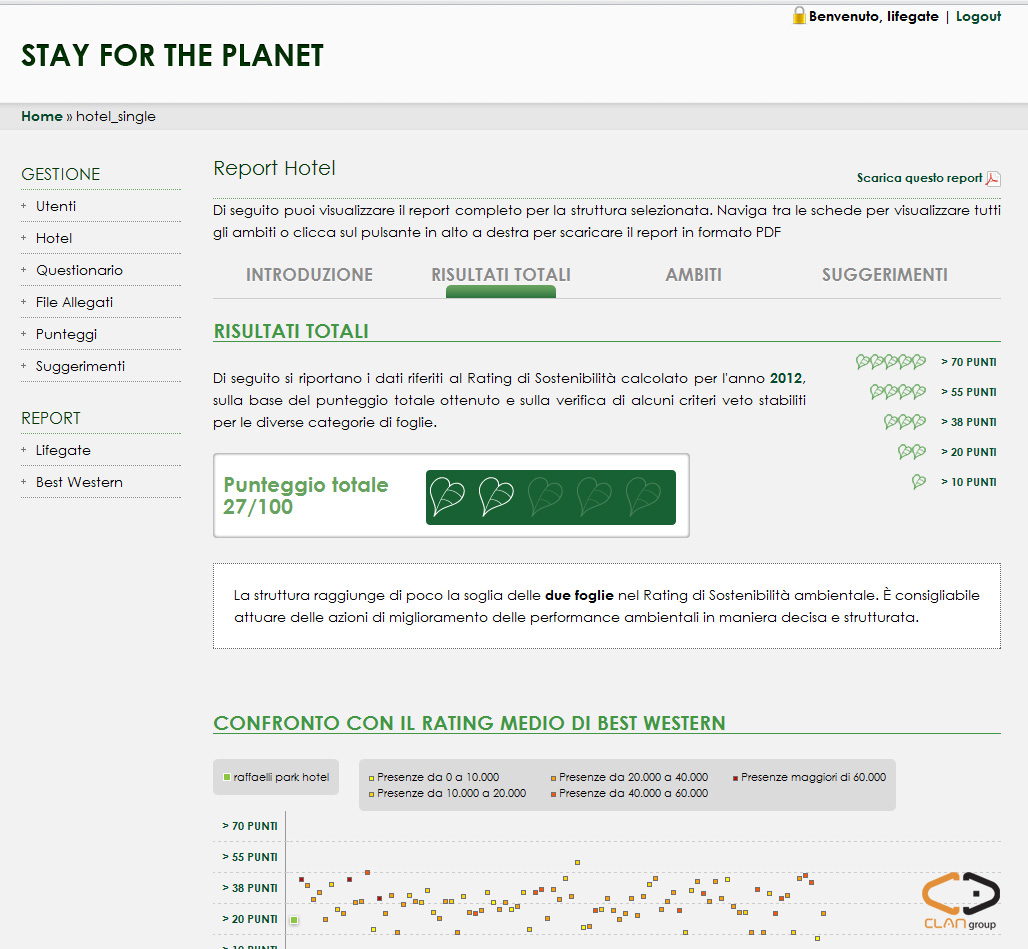Click the Home breadcrumb link
The height and width of the screenshot is (949, 1028).
pos(42,116)
